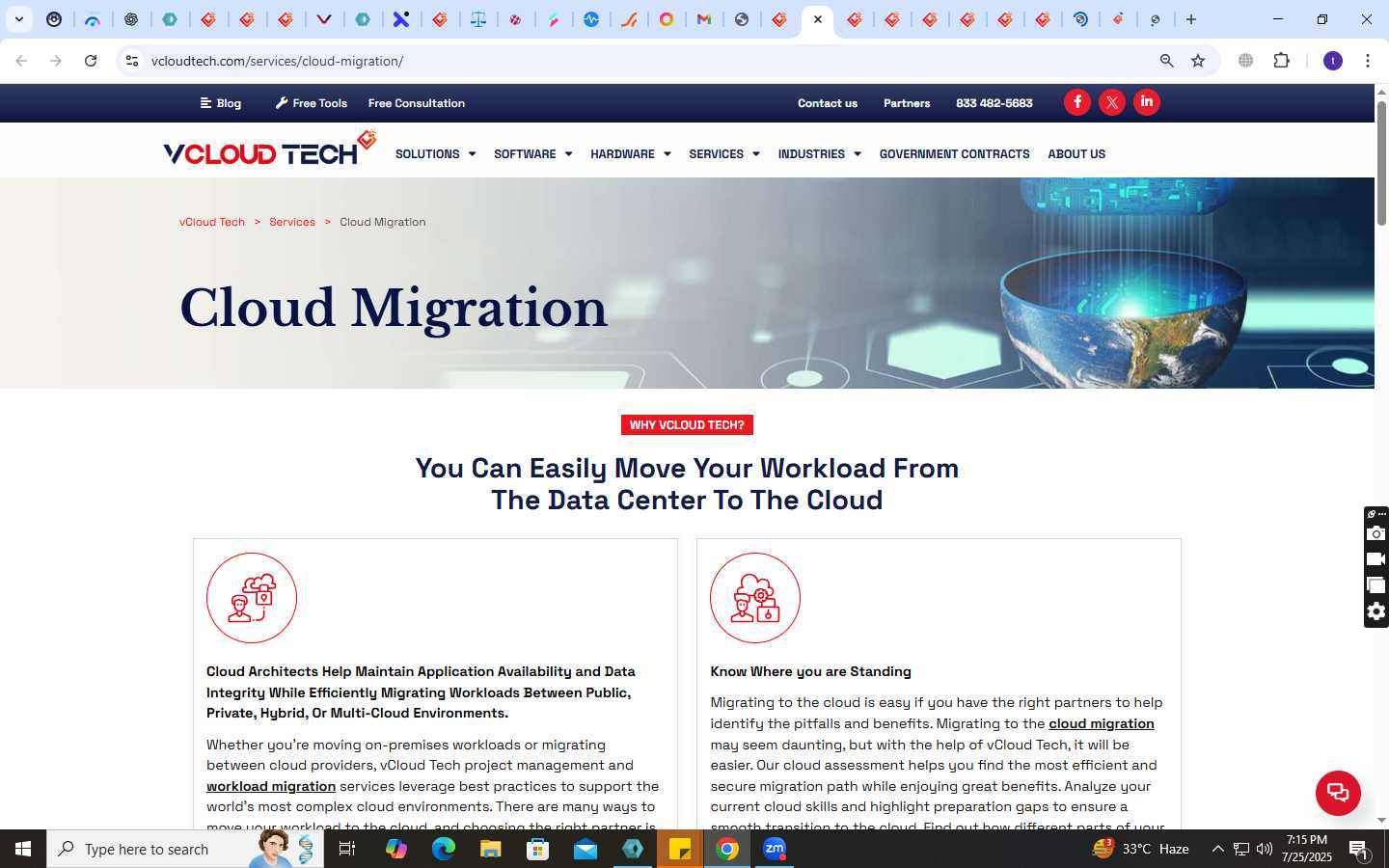
Task: Open the Partners link
Action: coord(907,103)
